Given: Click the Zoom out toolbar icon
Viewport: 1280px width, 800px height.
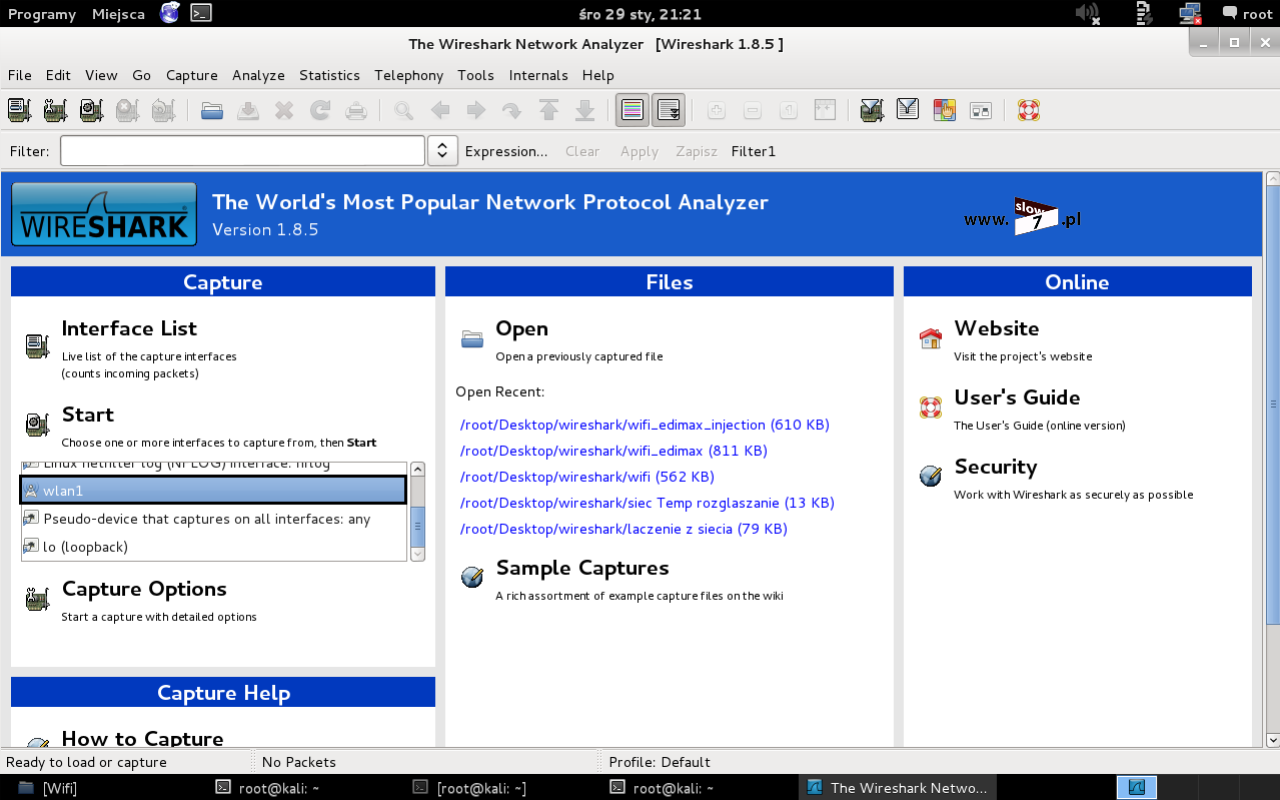Looking at the screenshot, I should point(753,110).
